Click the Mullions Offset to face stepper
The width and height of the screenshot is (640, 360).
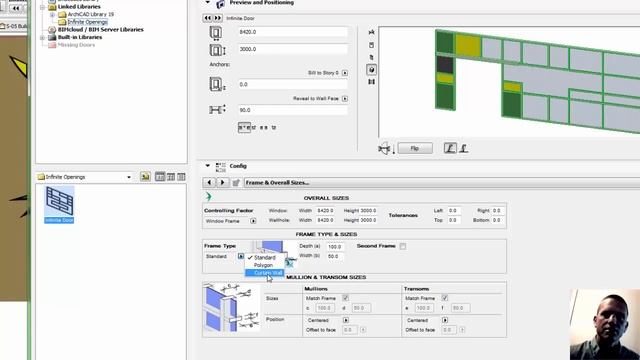[x=363, y=329]
